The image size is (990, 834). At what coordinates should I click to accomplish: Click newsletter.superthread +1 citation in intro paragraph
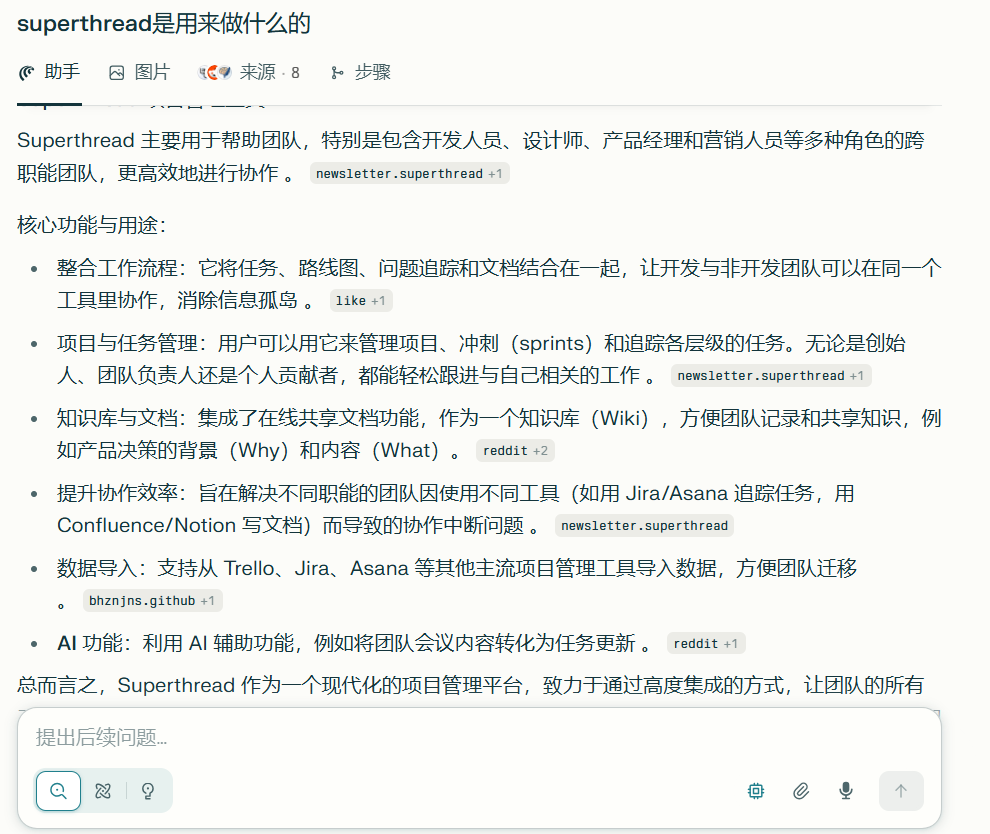[x=409, y=174]
